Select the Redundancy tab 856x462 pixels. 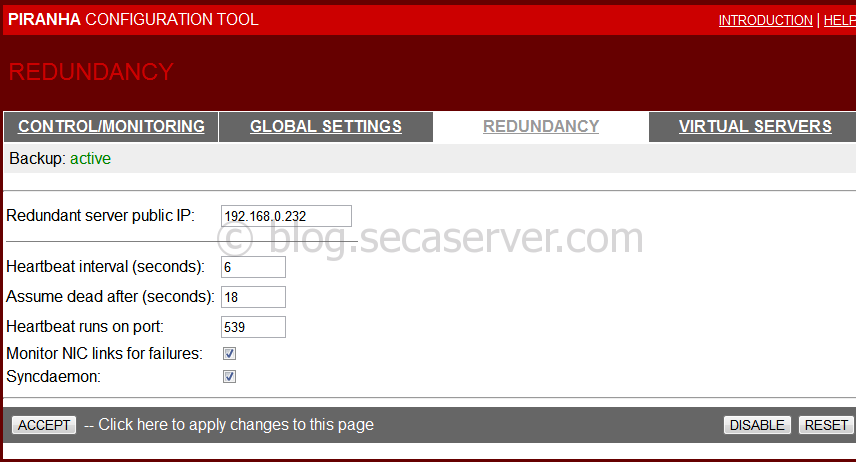541,126
